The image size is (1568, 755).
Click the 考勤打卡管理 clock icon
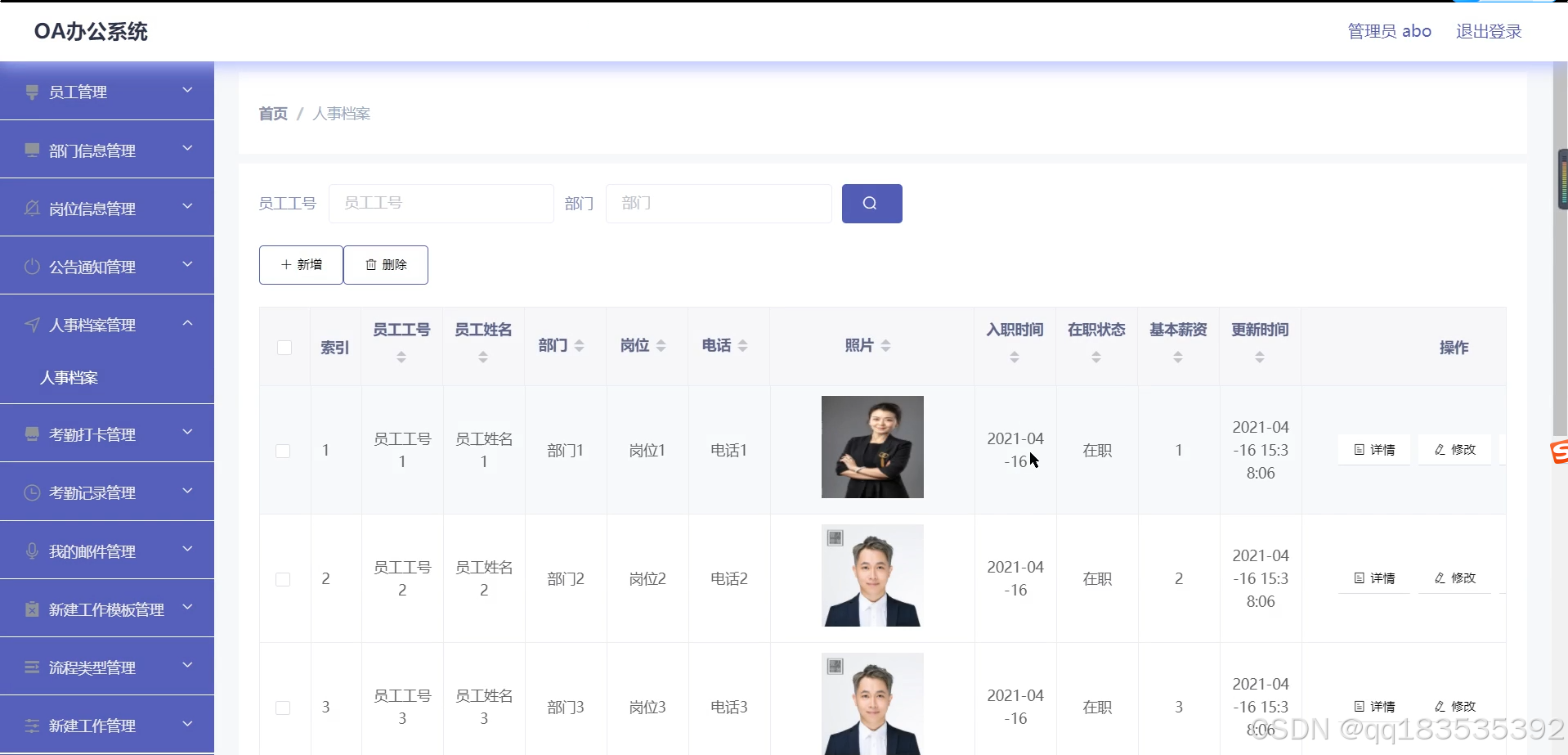click(32, 434)
